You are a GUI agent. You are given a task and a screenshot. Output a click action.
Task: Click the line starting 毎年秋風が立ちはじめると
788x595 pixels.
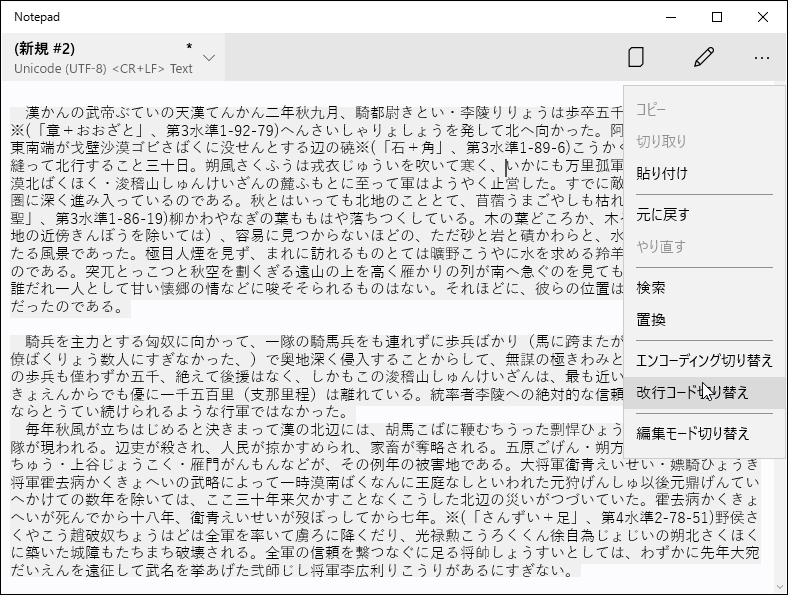pyautogui.click(x=317, y=429)
